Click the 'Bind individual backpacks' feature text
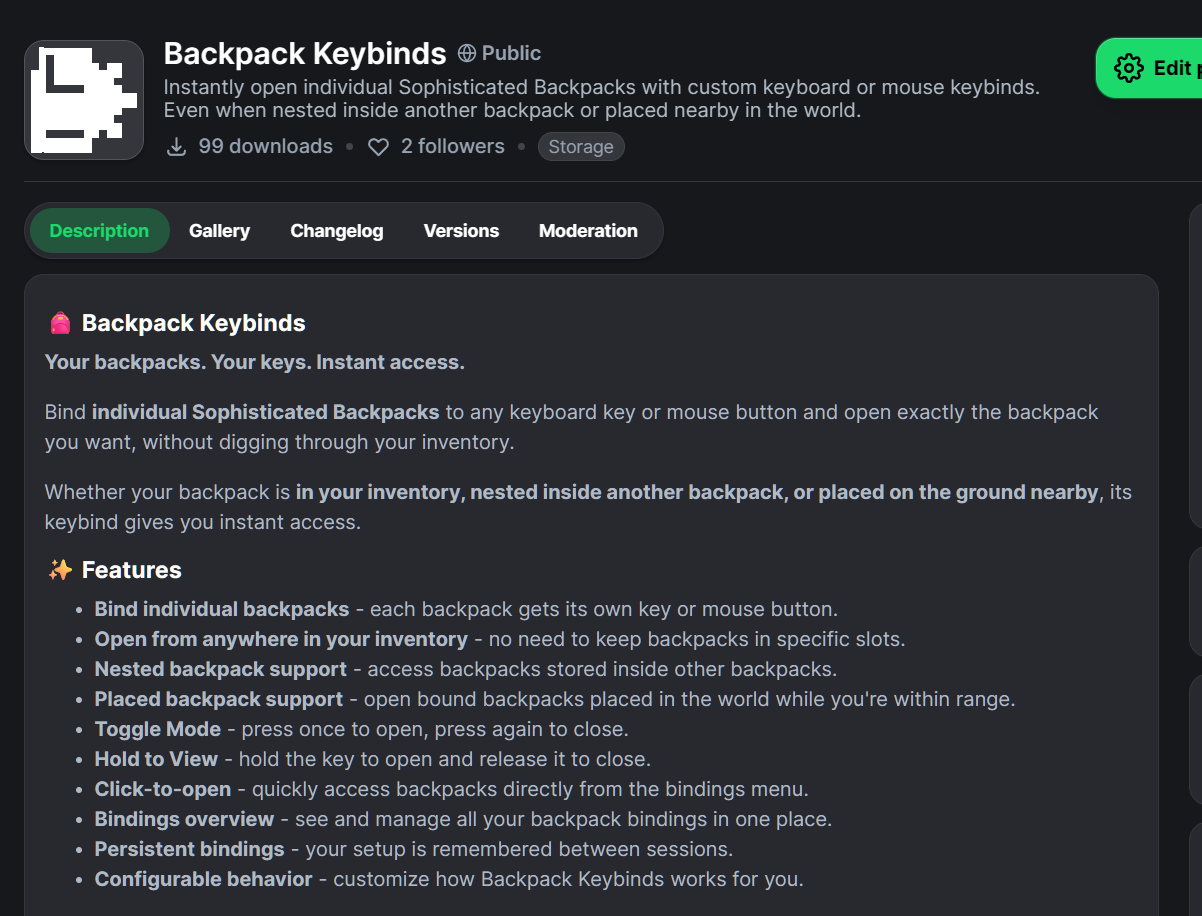This screenshot has width=1202, height=916. click(x=222, y=609)
